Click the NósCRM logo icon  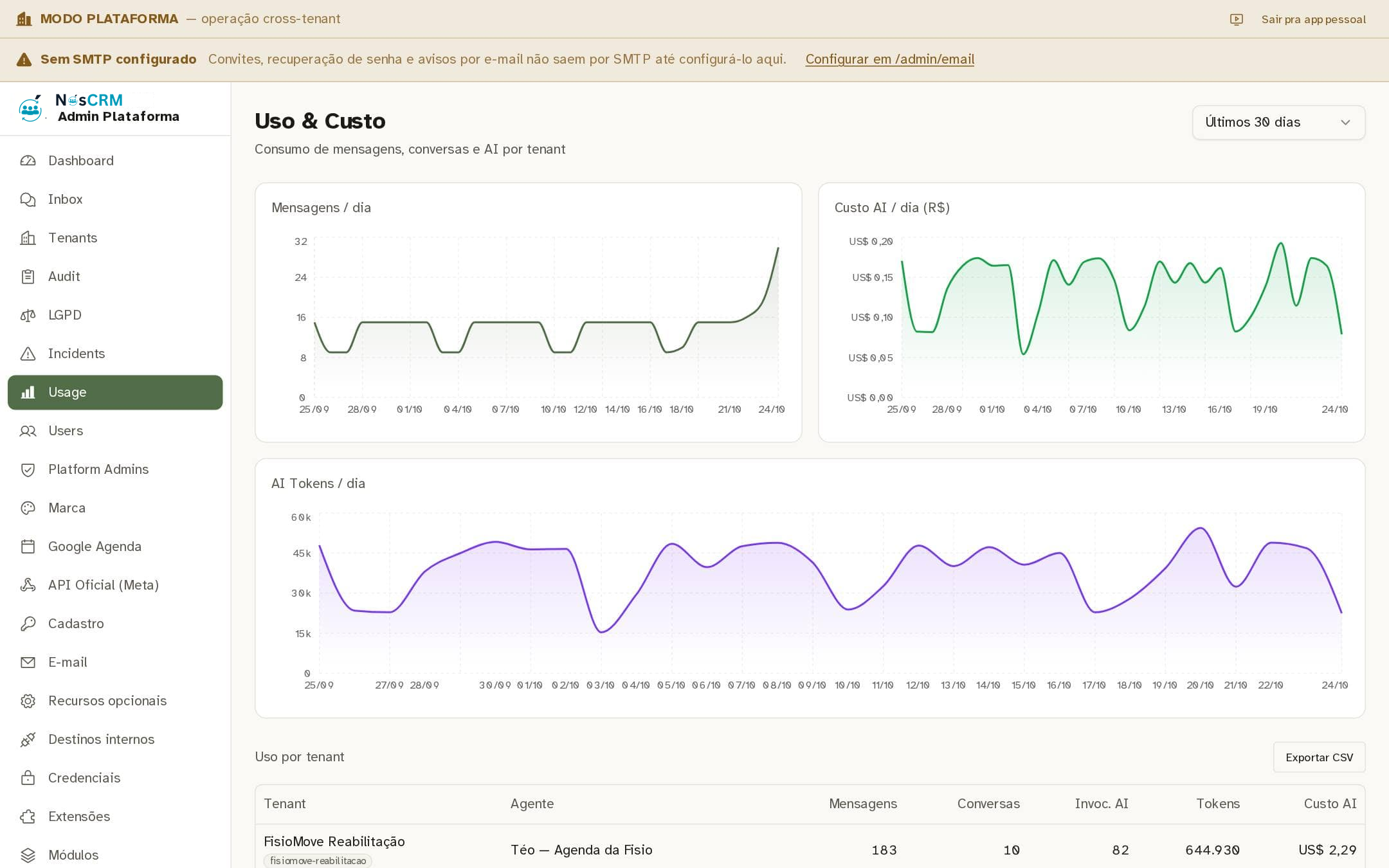coord(31,108)
